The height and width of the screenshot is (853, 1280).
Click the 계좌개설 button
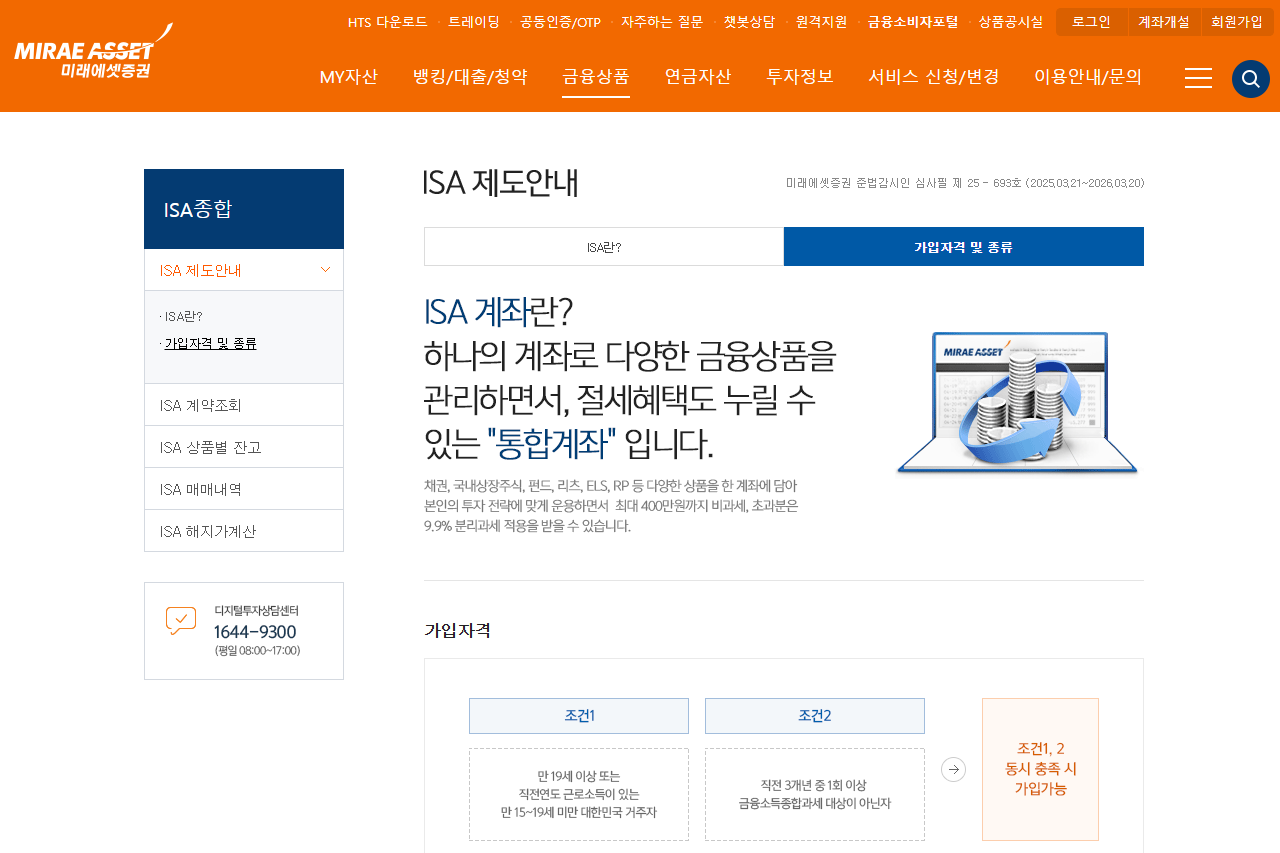click(1164, 21)
